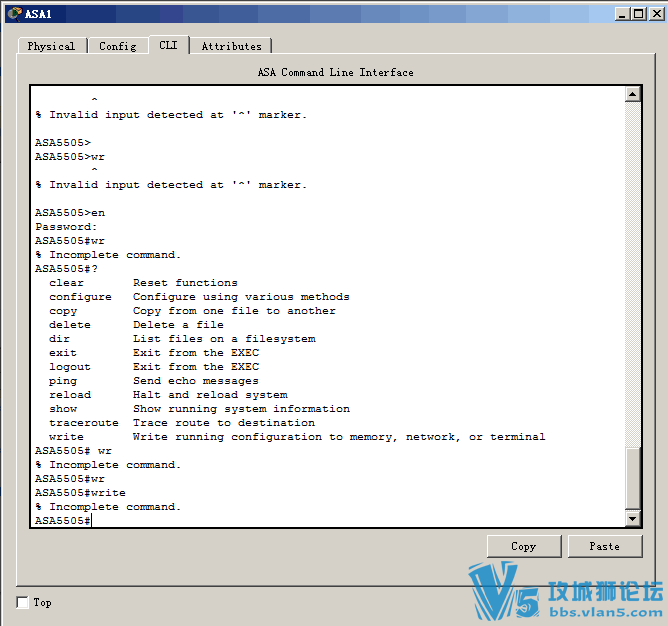Viewport: 668px width, 626px height.
Task: Click the scrollbar up arrow in CLI
Action: (633, 94)
